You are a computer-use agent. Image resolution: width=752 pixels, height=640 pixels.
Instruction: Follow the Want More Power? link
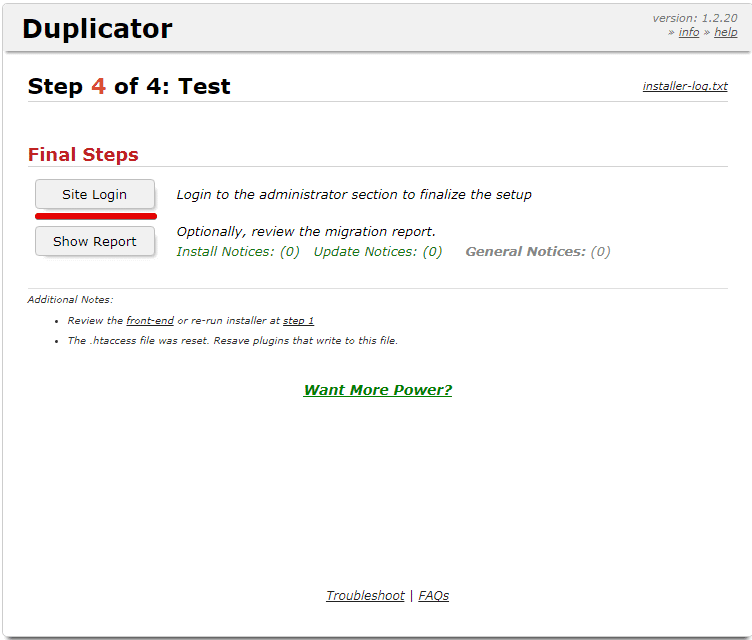tap(378, 390)
